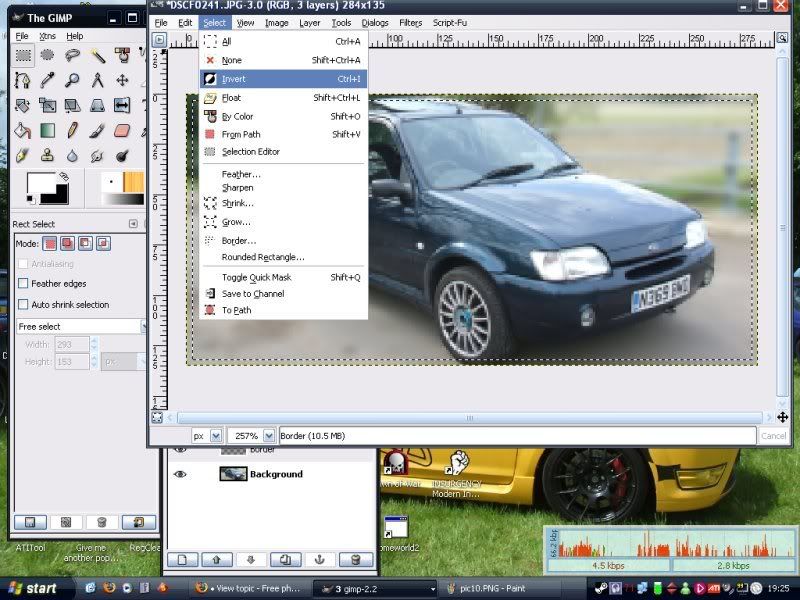Select the Eraser tool
800x600 pixels.
[122, 131]
